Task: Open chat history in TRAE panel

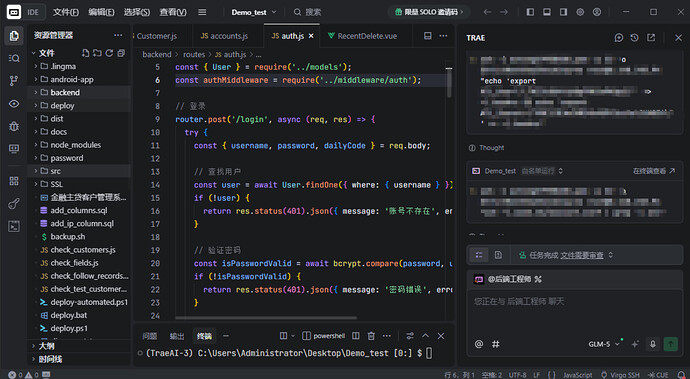Action: click(635, 38)
